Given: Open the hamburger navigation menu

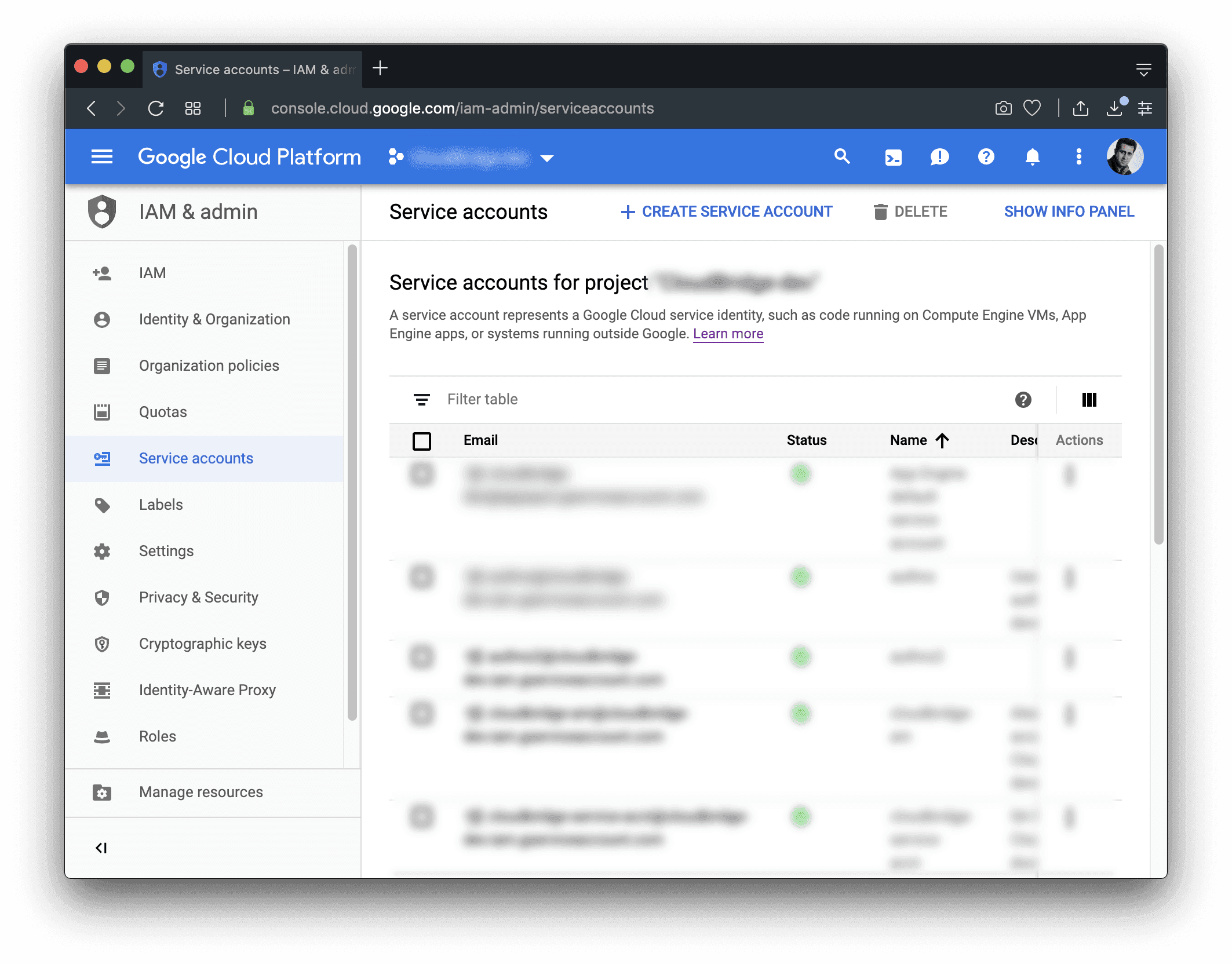Looking at the screenshot, I should [x=102, y=157].
